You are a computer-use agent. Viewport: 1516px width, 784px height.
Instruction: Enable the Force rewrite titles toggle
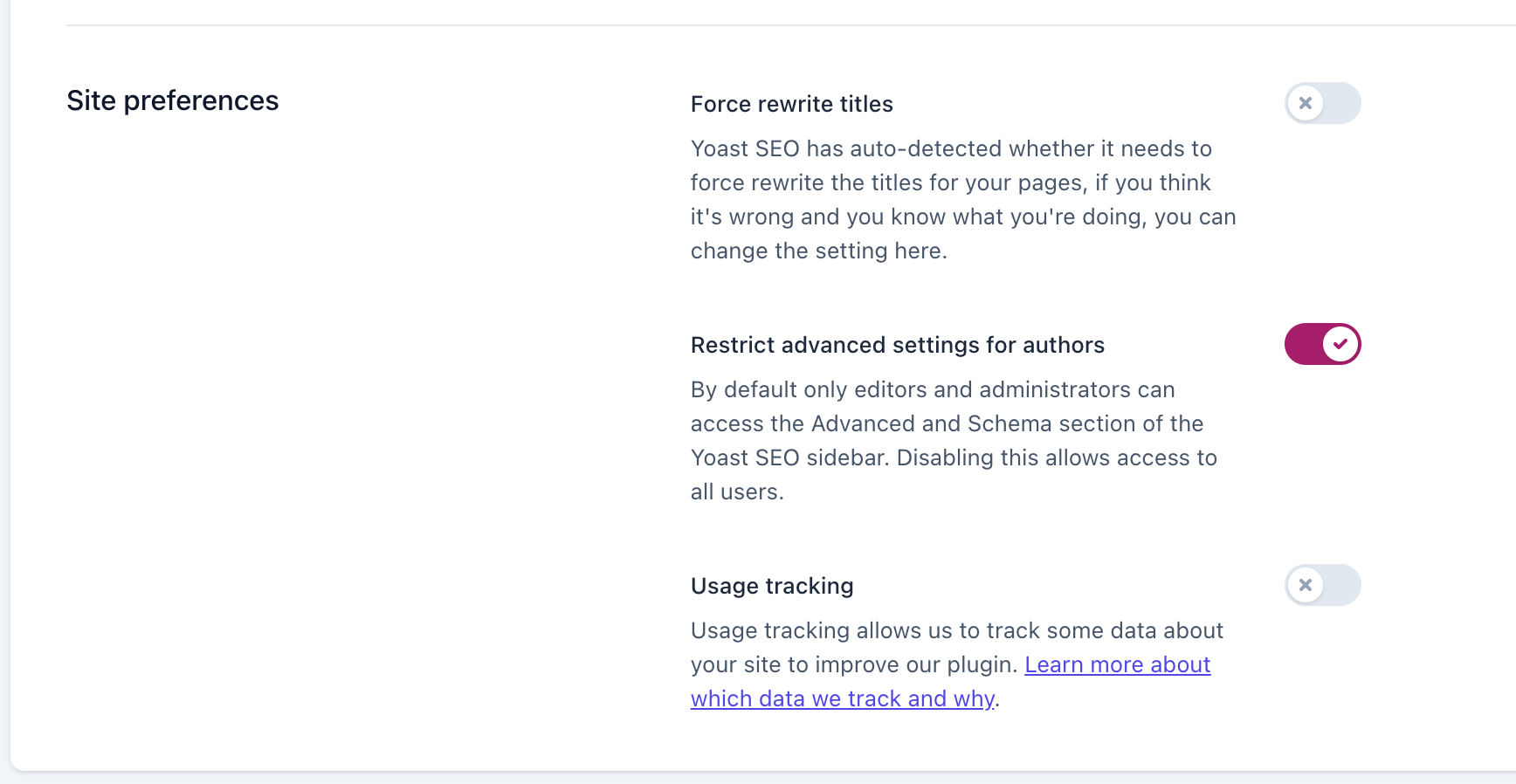click(1322, 103)
